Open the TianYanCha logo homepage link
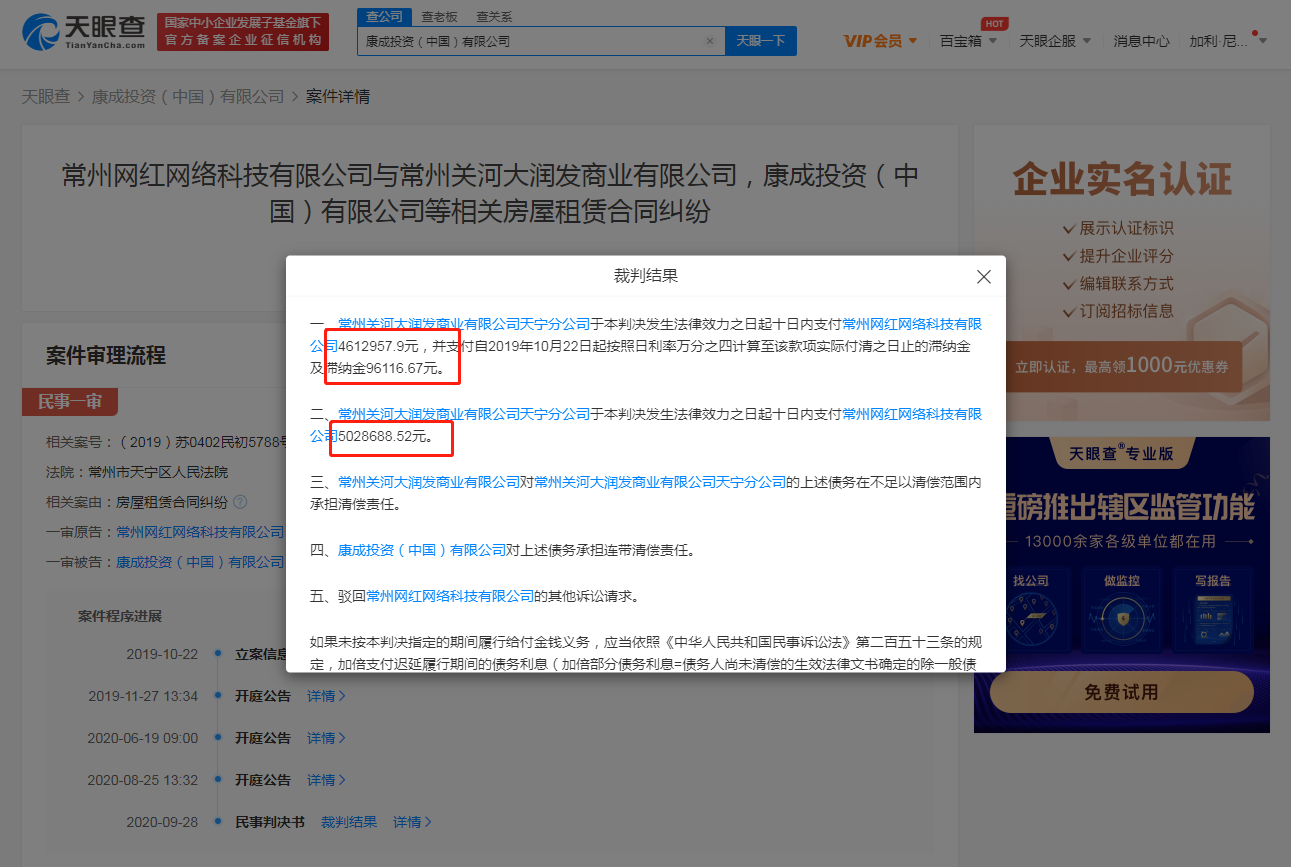This screenshot has width=1291, height=867. pyautogui.click(x=84, y=33)
